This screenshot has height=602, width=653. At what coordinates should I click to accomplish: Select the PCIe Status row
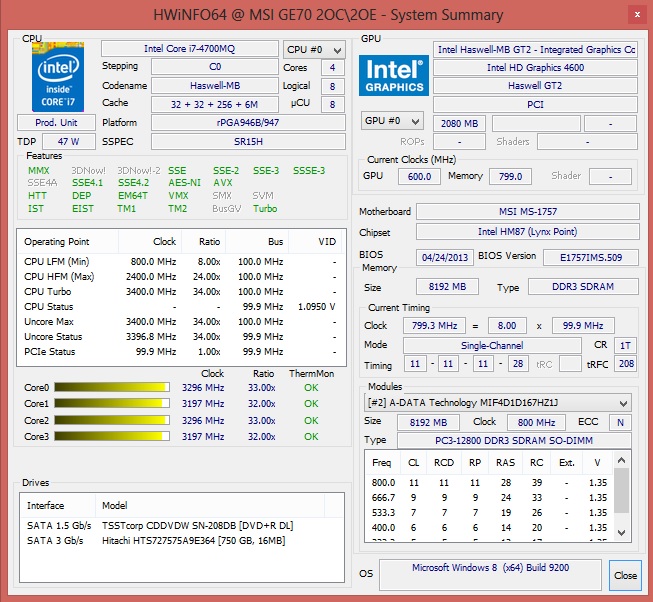(181, 351)
